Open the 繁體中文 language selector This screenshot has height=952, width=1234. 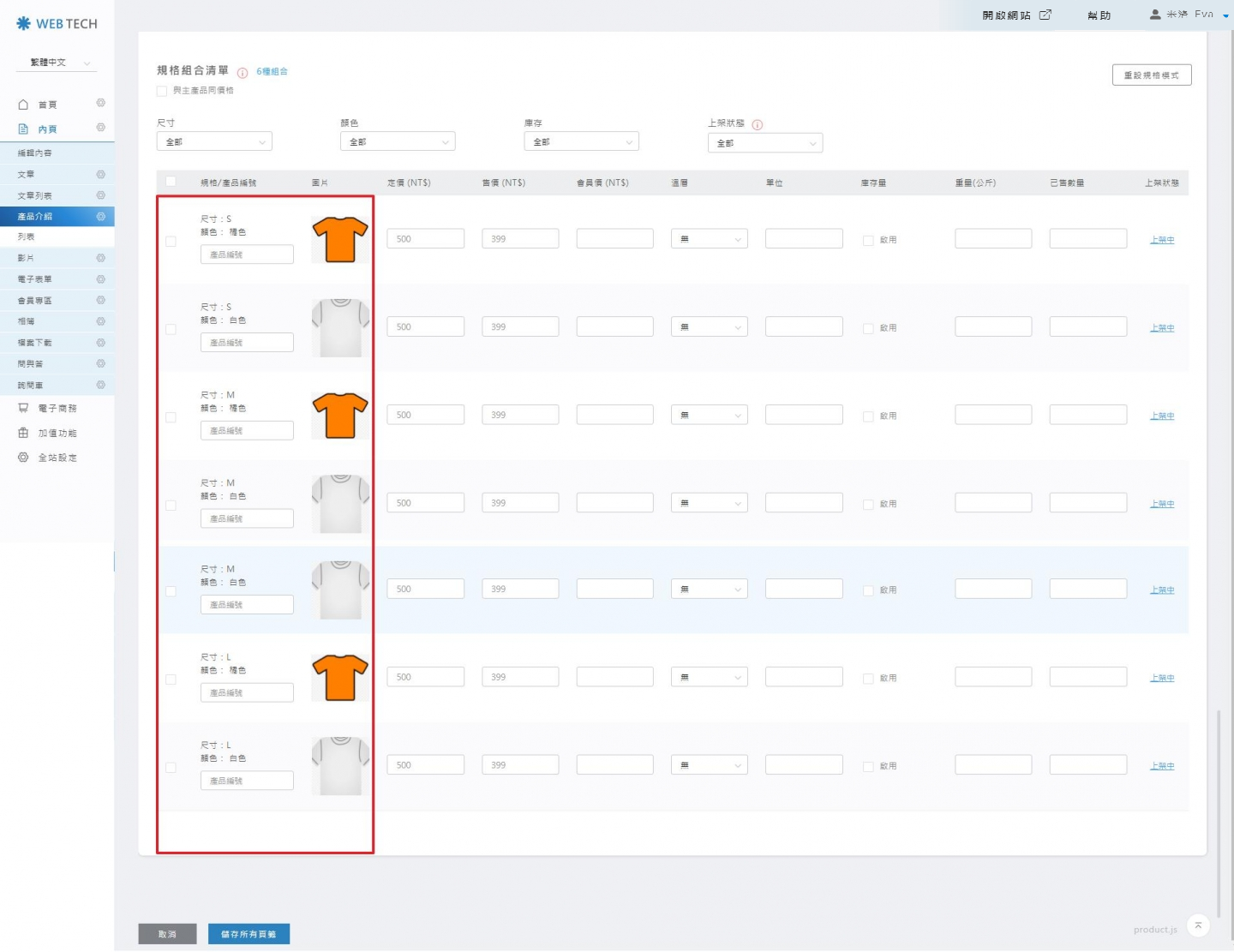point(57,63)
